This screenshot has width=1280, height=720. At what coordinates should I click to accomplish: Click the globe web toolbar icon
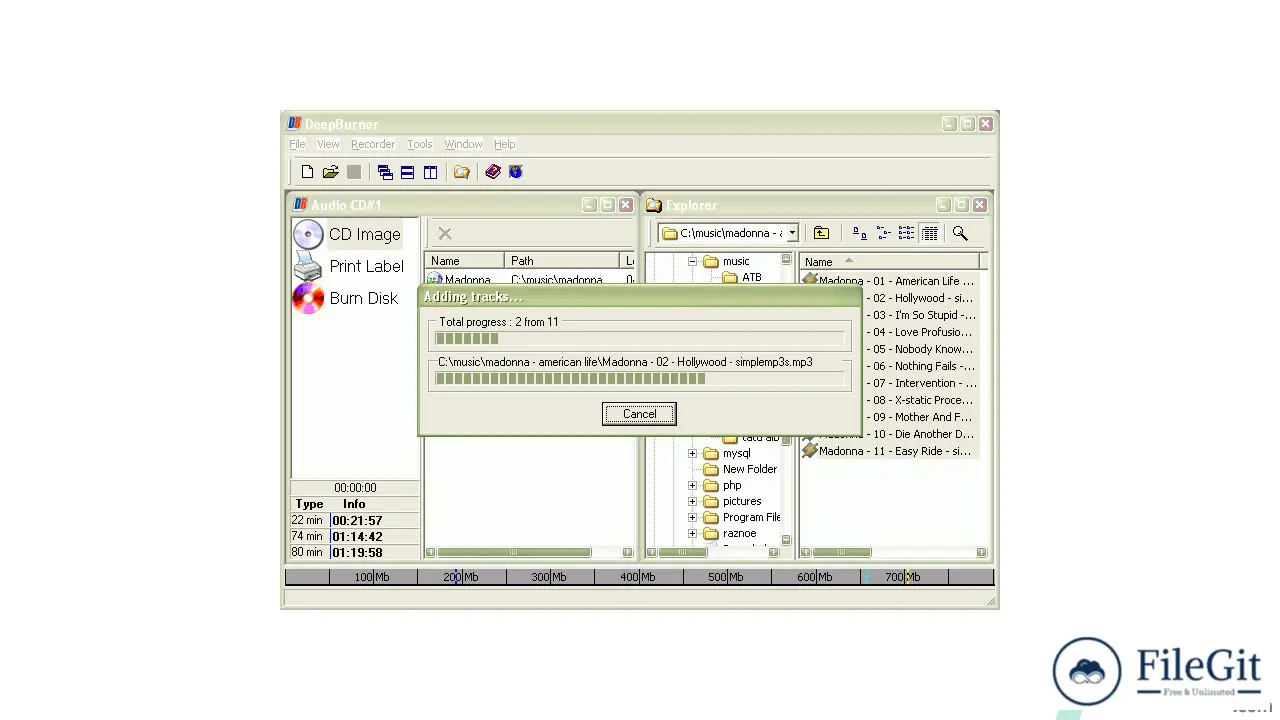pos(516,172)
